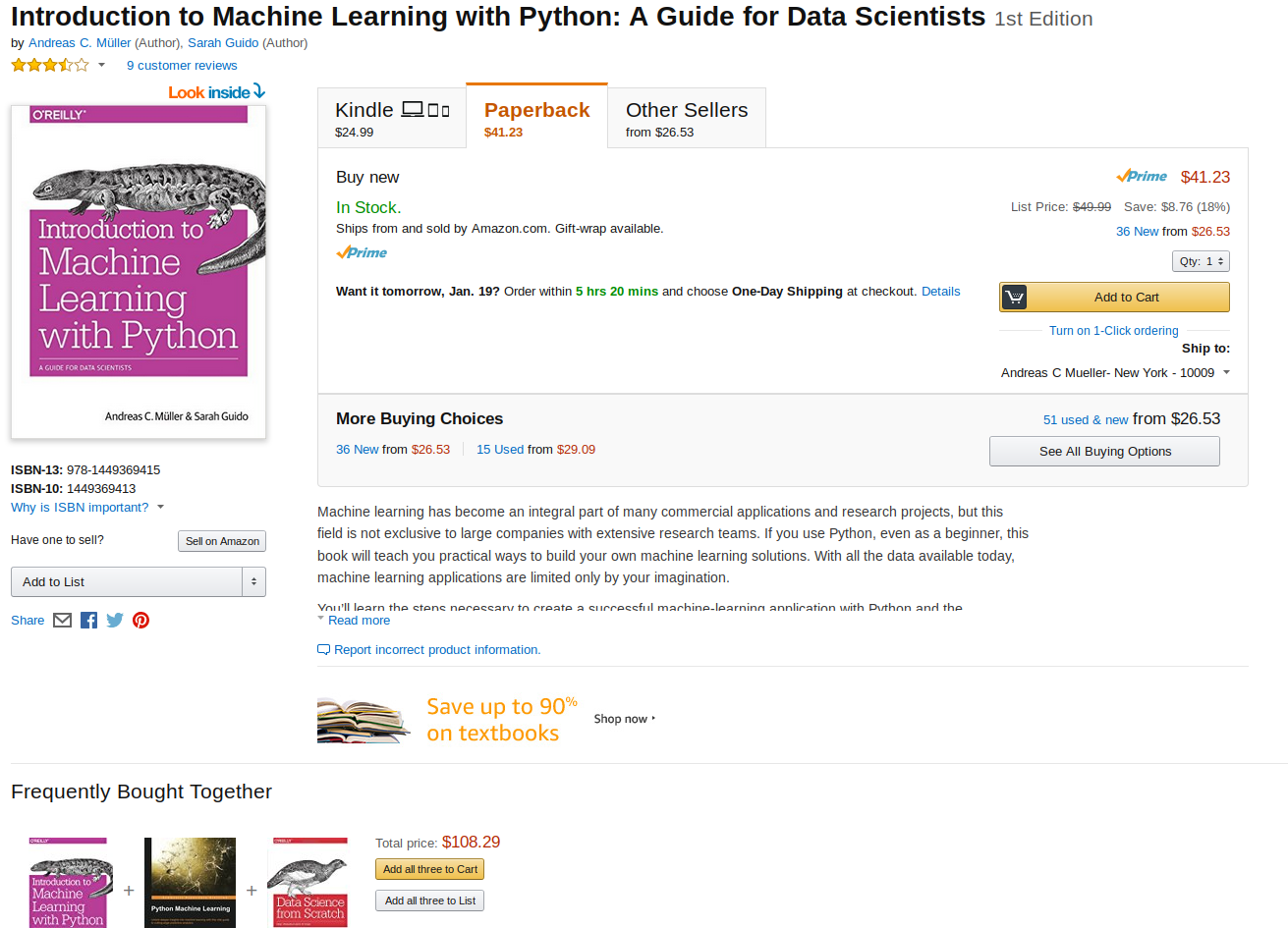Open the star rating dropdown
Viewport: 1288px width, 928px height.
[101, 64]
